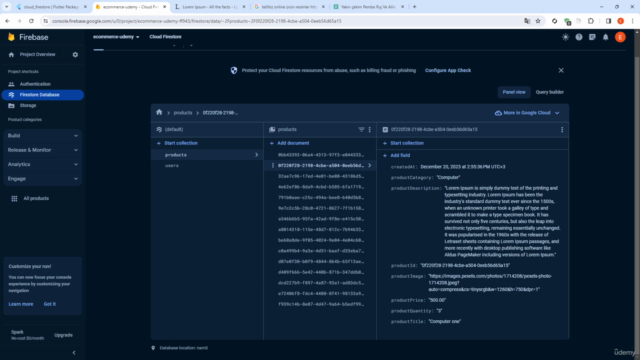Bookmark this page with star icon
This screenshot has height=360, width=640.
point(538,21)
